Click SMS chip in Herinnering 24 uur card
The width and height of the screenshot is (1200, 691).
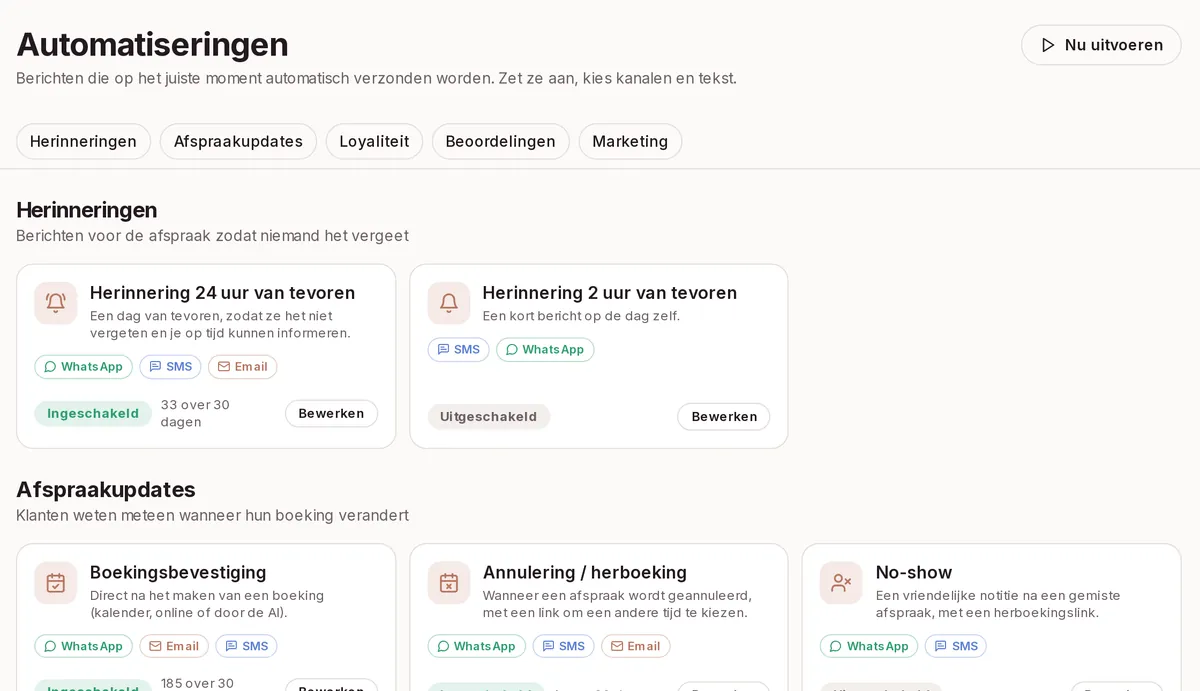click(x=170, y=367)
